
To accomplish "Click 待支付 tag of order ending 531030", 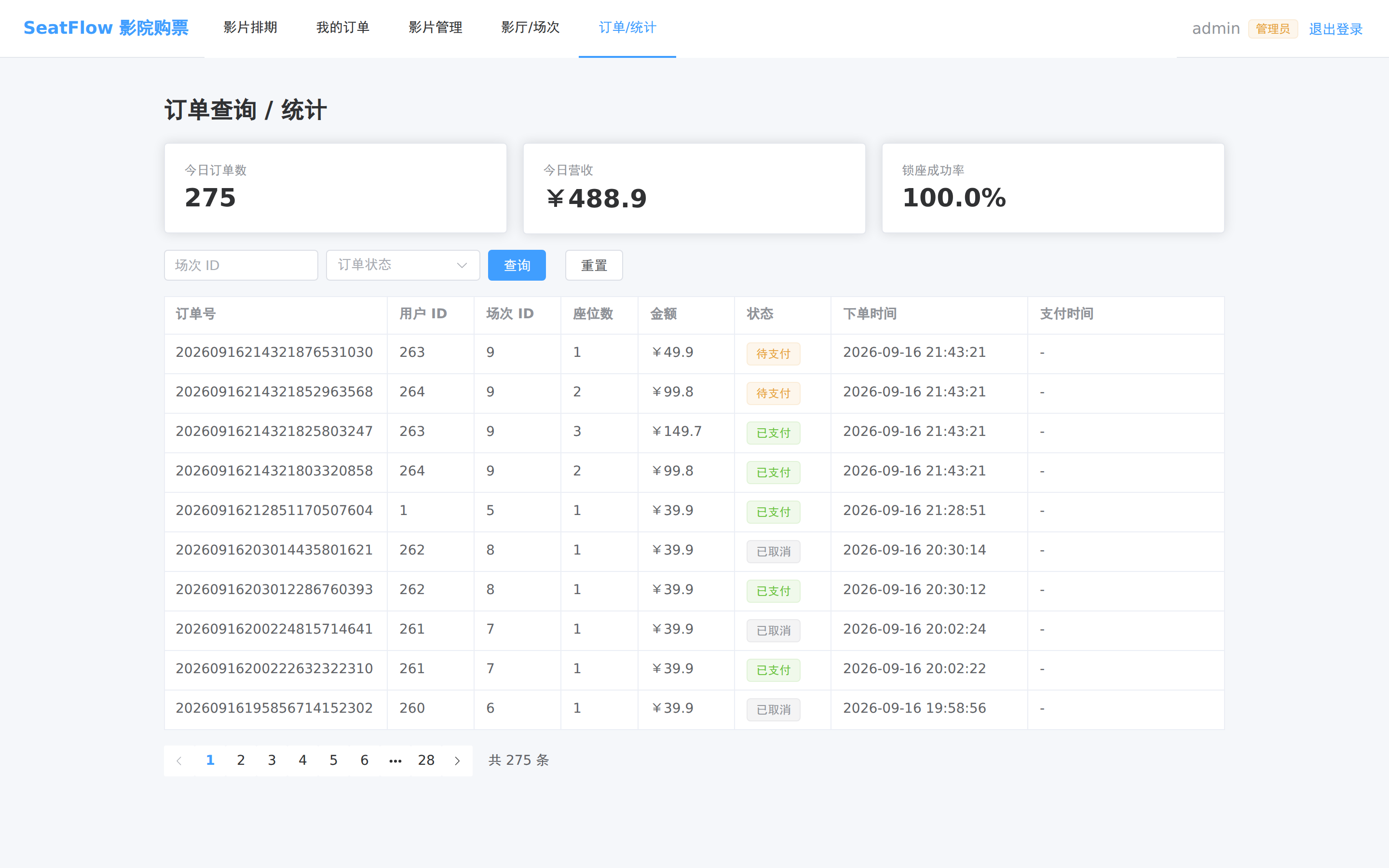I will 773,353.
